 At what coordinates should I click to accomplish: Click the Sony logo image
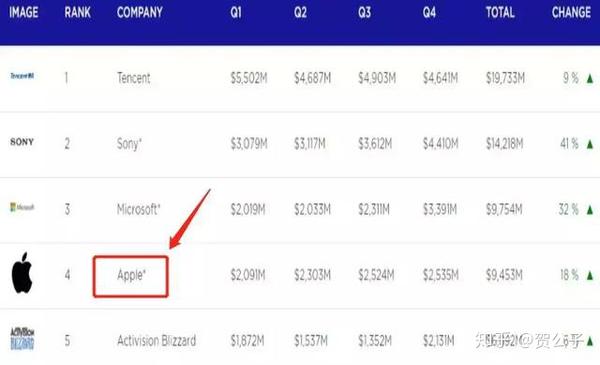(22, 142)
